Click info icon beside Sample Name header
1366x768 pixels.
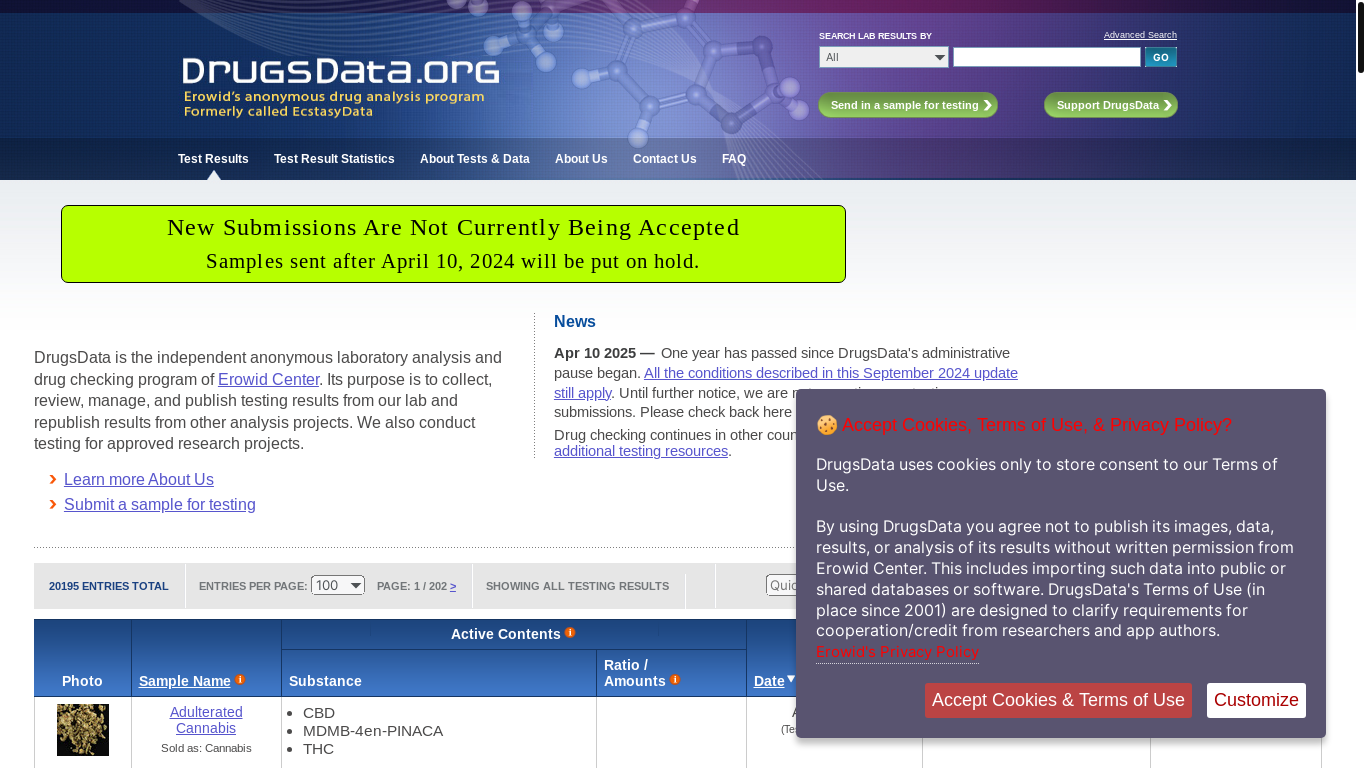tap(240, 680)
